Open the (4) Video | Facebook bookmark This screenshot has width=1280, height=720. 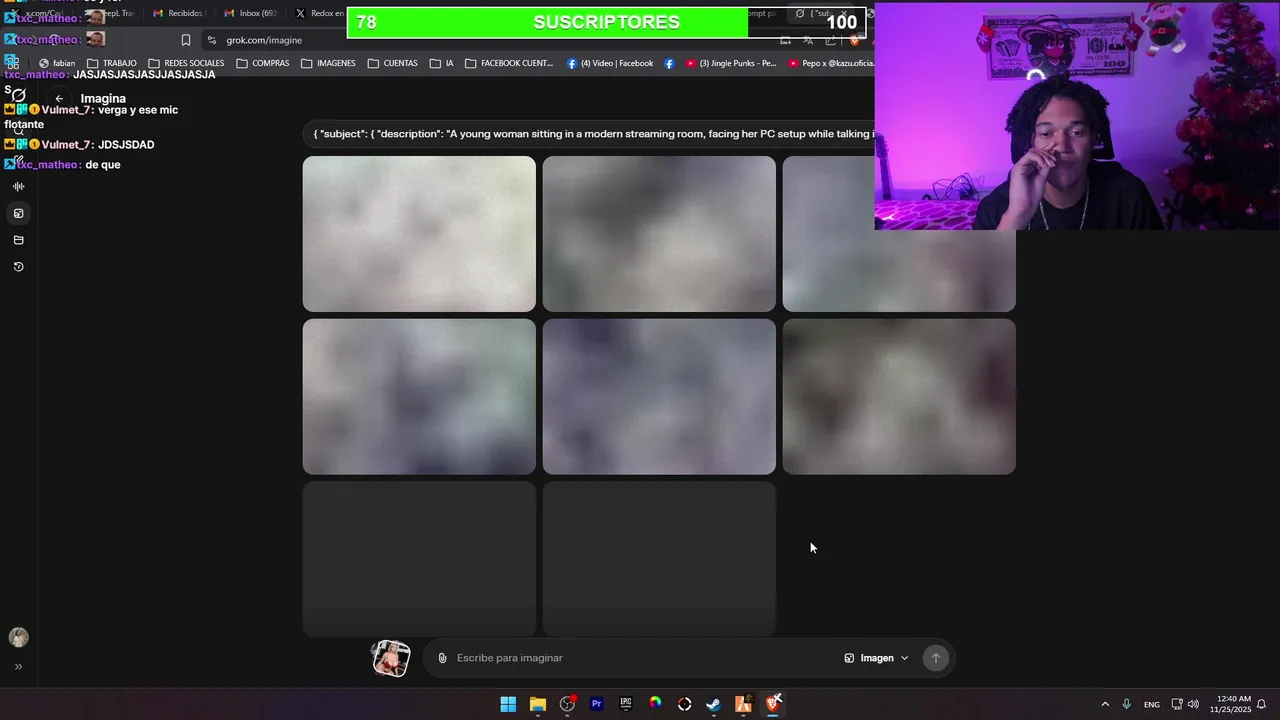610,63
